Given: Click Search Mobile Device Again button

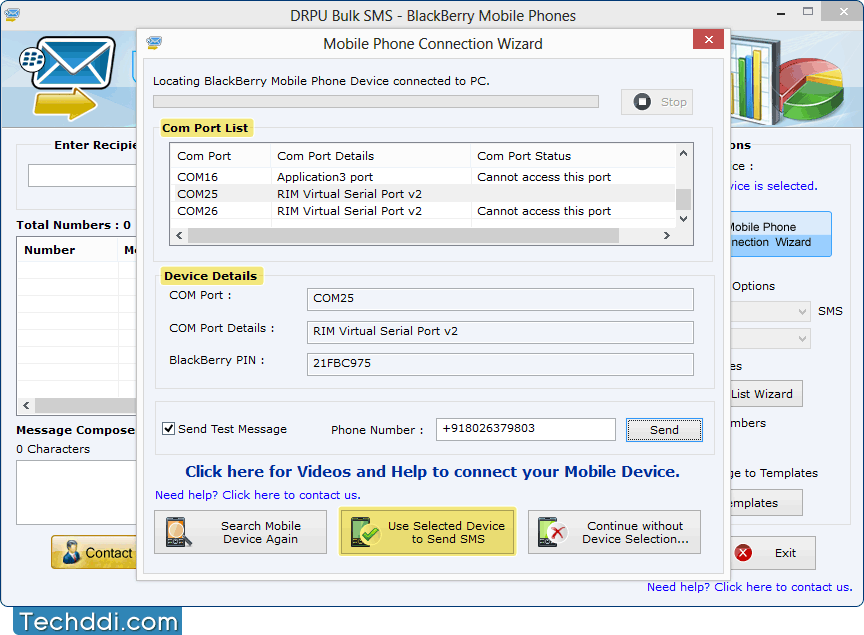Looking at the screenshot, I should click(240, 532).
